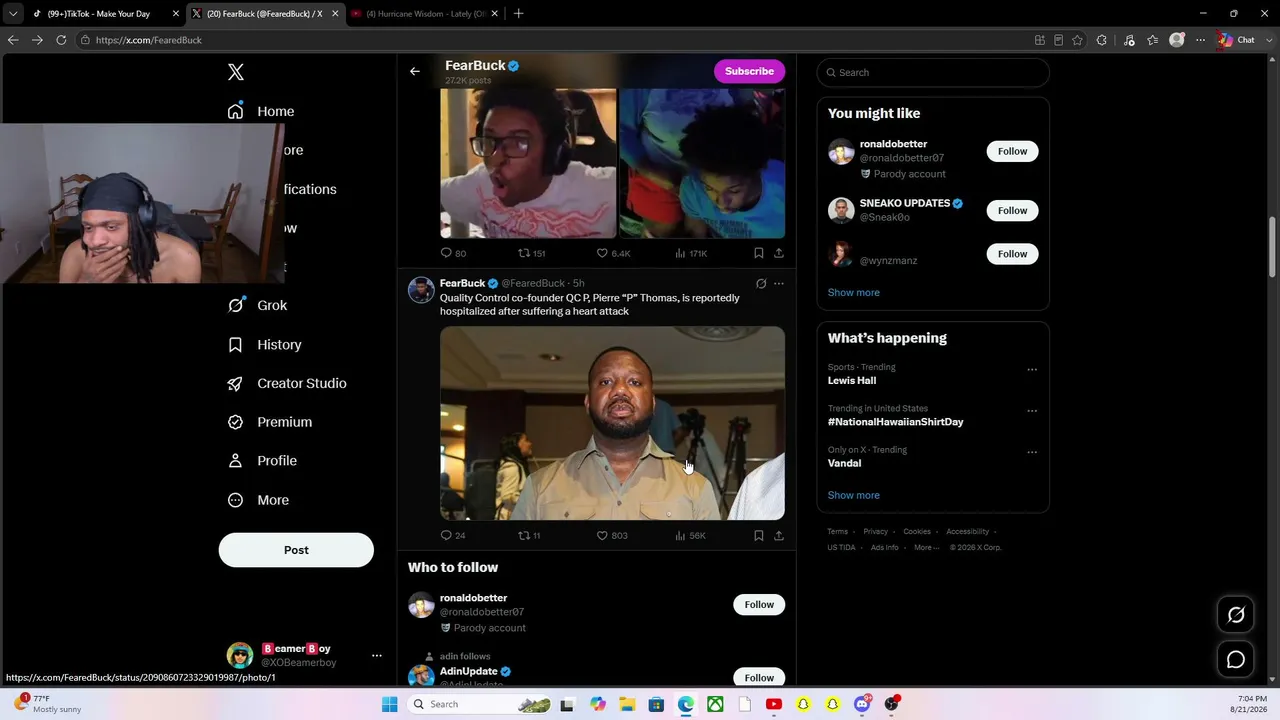The image size is (1280, 720).
Task: Add this page to browser favorites
Action: coord(1077,40)
